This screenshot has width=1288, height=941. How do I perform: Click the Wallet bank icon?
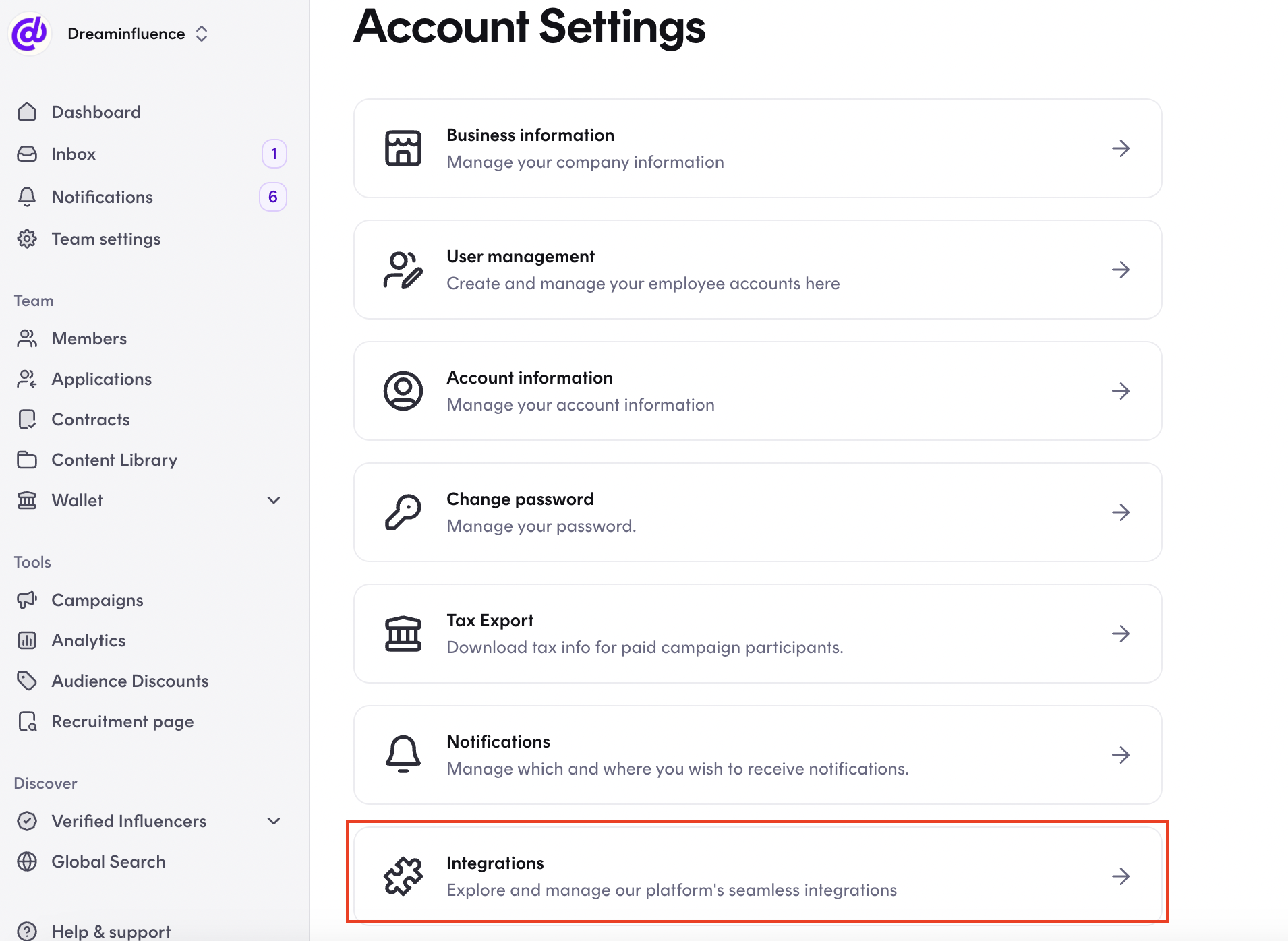click(27, 500)
